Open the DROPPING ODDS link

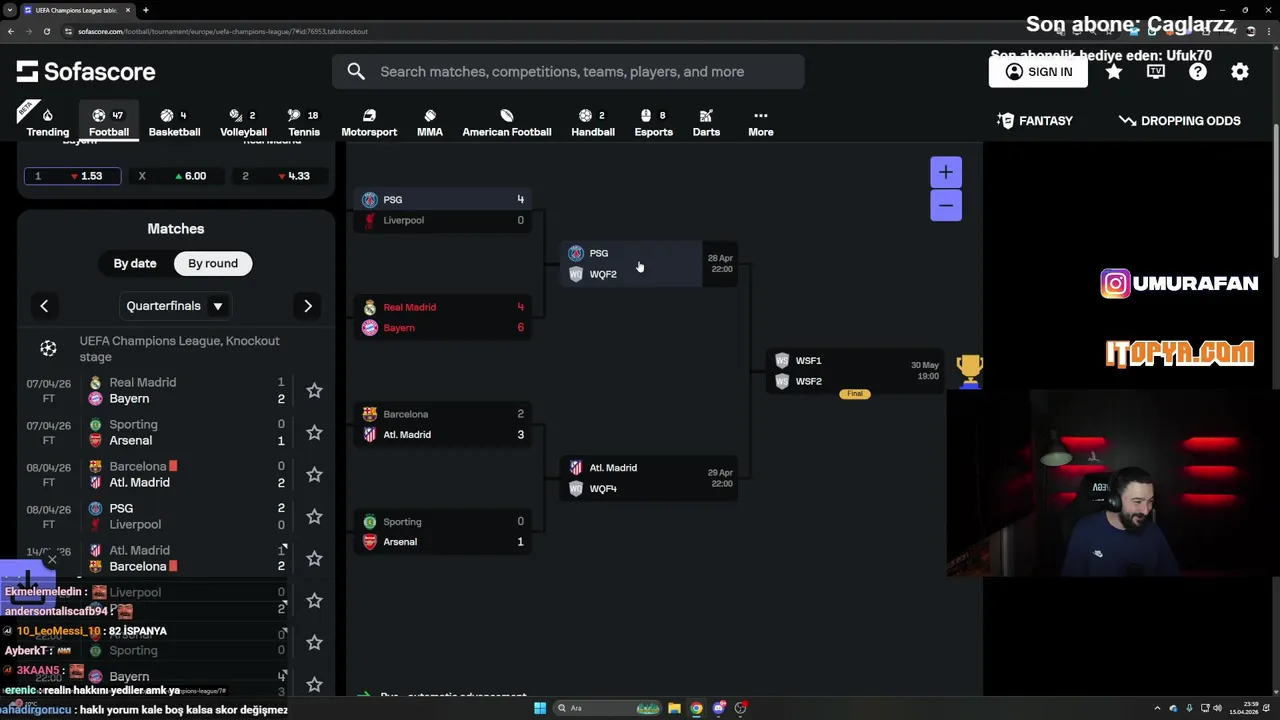click(x=1180, y=120)
